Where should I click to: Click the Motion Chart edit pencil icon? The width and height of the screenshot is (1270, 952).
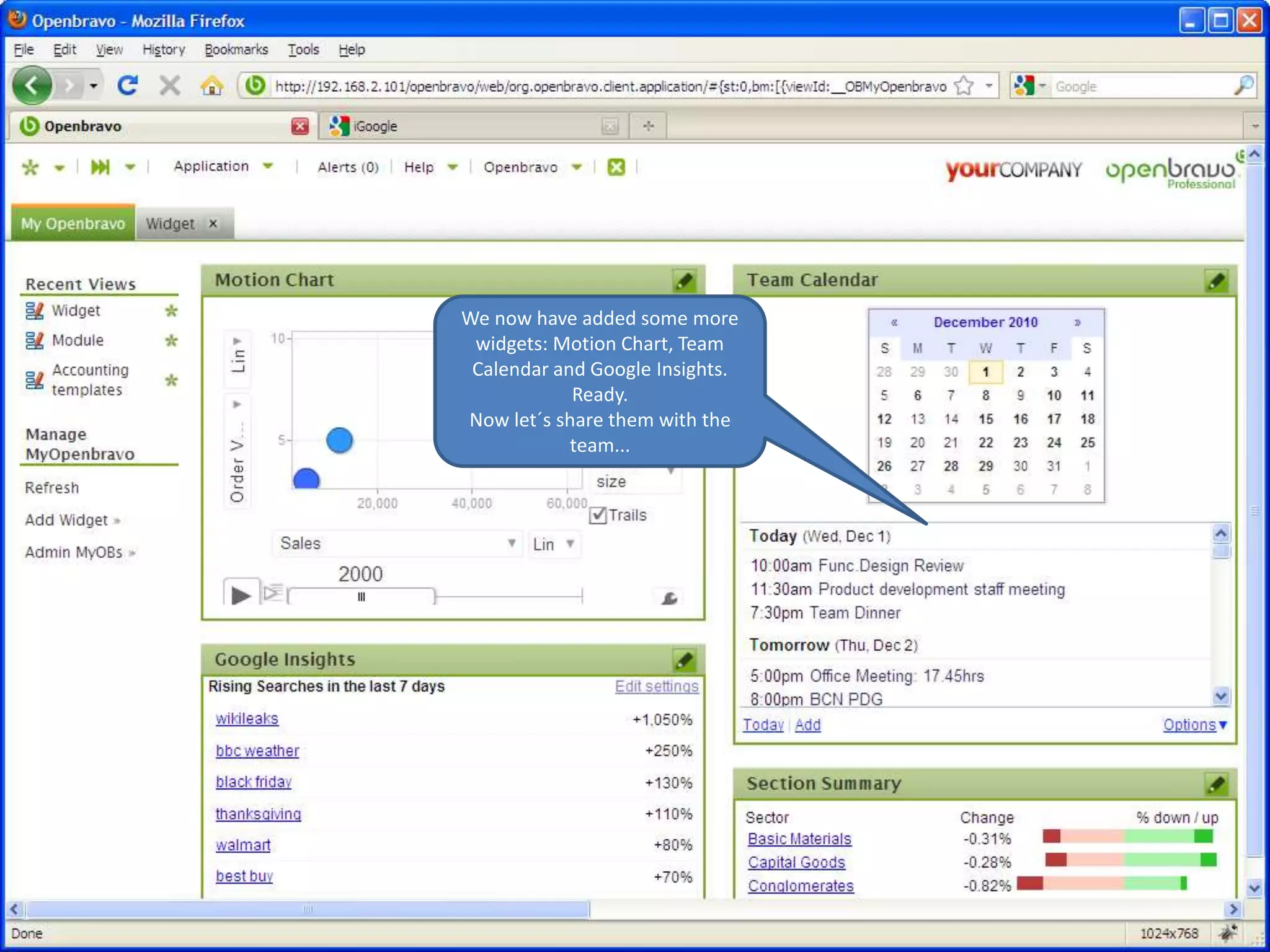[684, 281]
